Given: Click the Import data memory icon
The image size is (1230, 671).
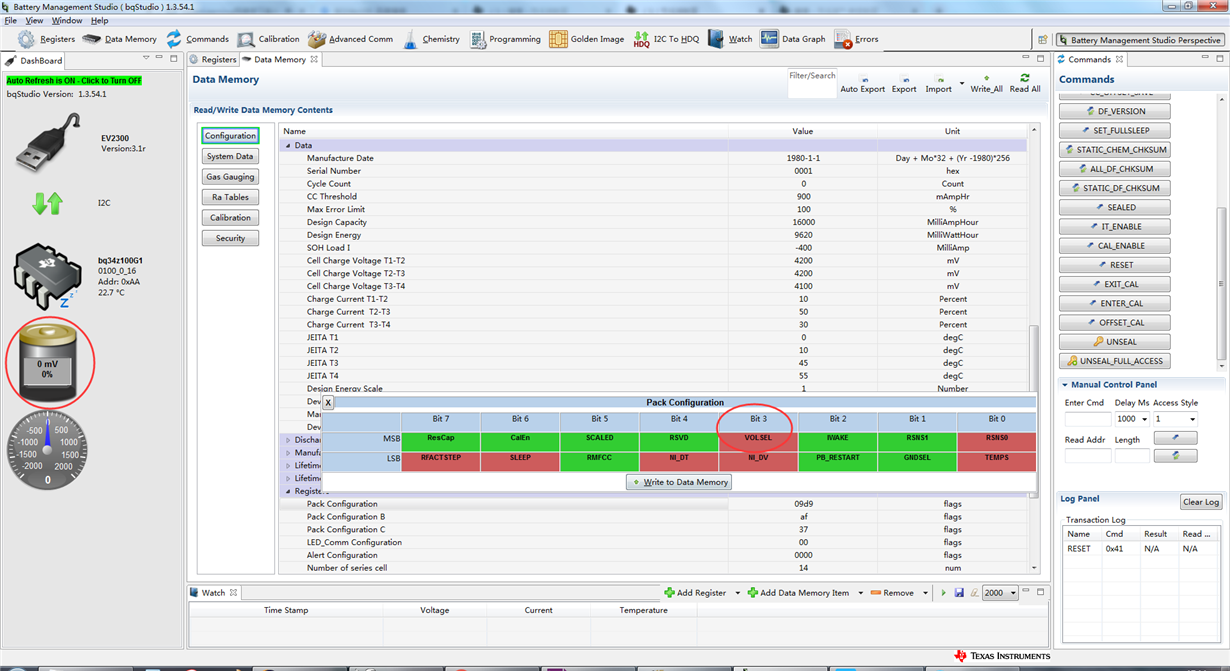Looking at the screenshot, I should [x=938, y=79].
